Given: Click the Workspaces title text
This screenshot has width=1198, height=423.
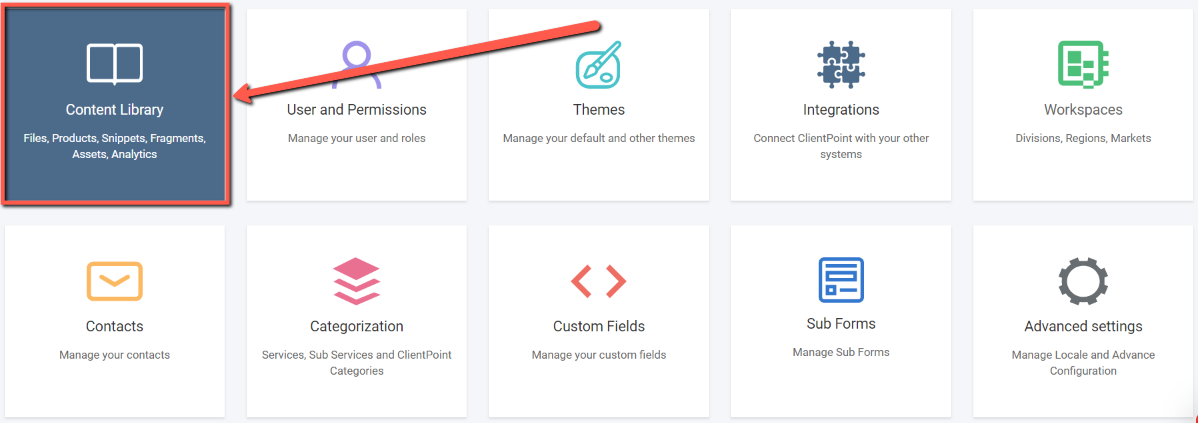Looking at the screenshot, I should pos(1083,110).
